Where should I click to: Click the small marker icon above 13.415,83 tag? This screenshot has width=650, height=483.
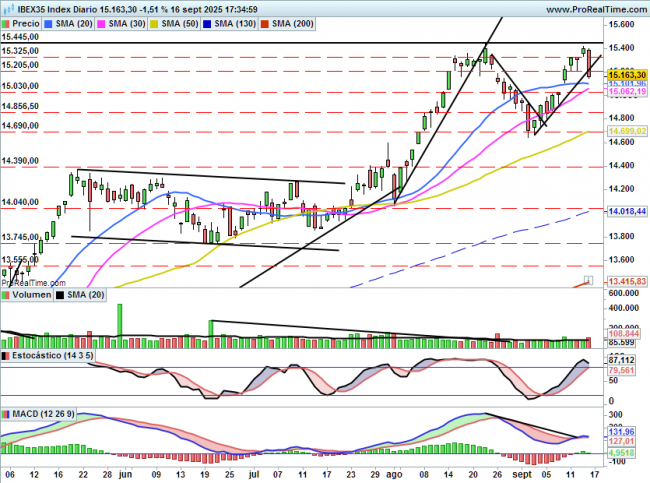[x=588, y=280]
